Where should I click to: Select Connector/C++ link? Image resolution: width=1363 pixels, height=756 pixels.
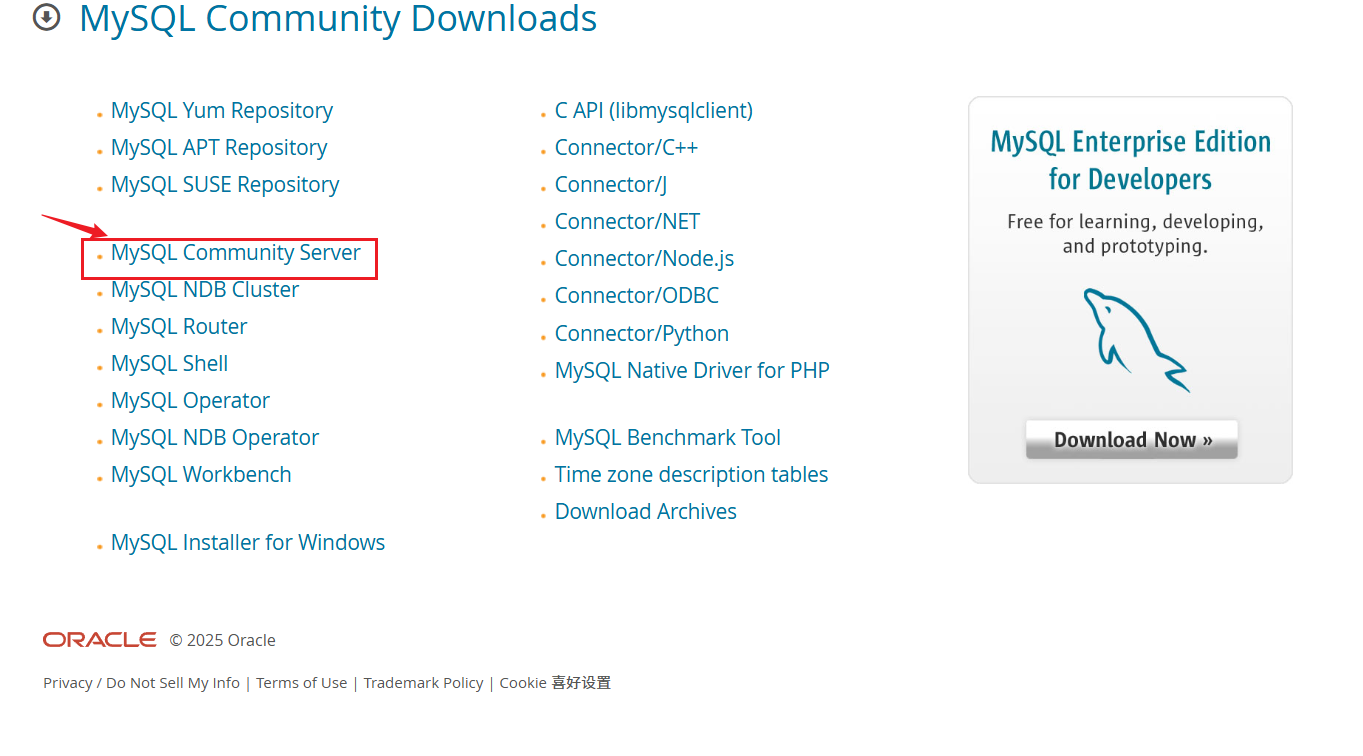626,148
